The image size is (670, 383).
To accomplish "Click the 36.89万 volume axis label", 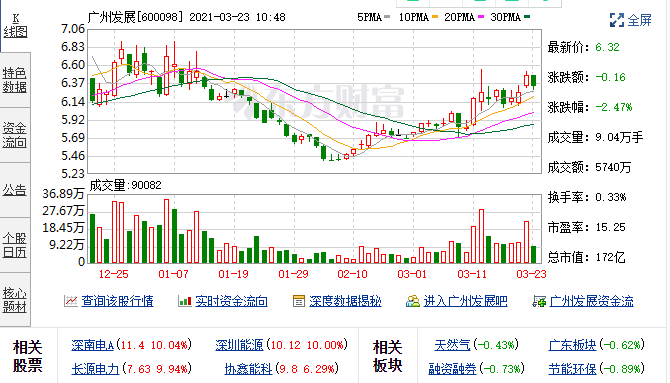I will (x=63, y=194).
